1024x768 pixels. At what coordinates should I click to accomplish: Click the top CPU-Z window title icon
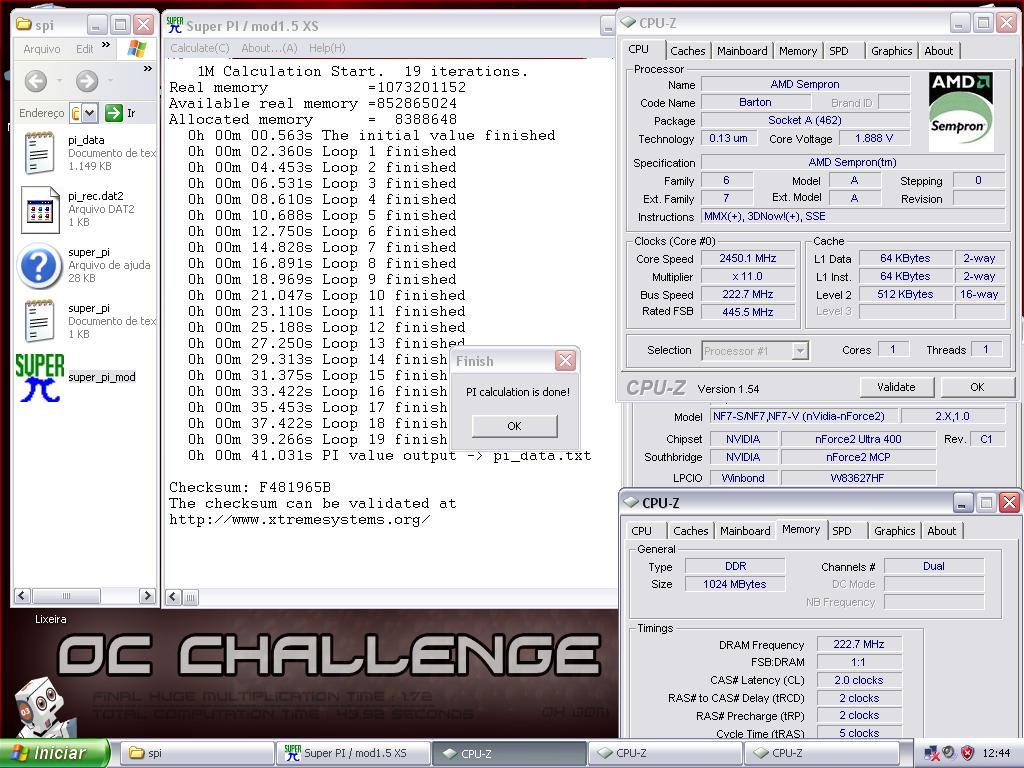point(628,22)
